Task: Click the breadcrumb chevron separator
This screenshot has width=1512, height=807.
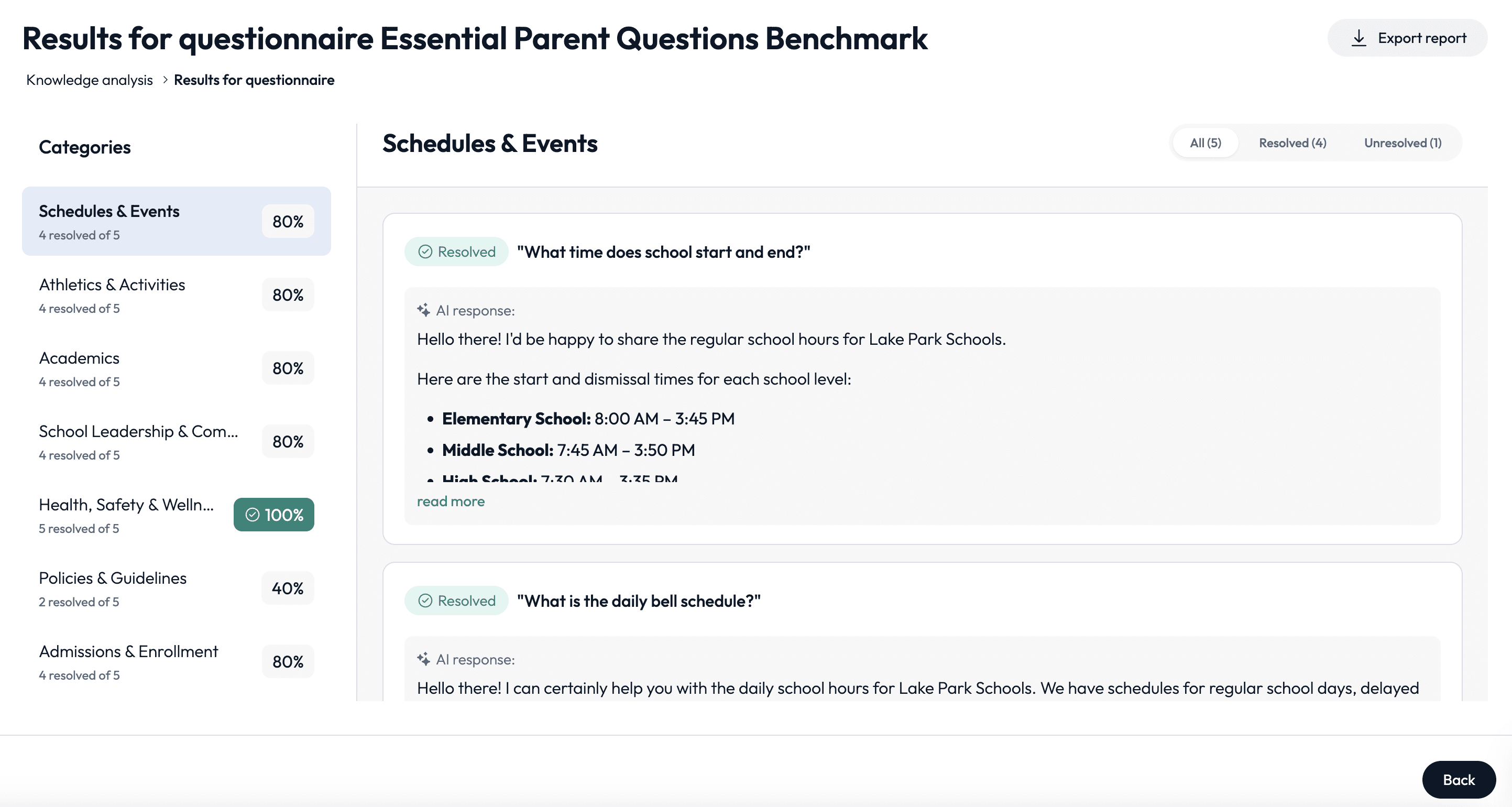Action: pyautogui.click(x=165, y=80)
